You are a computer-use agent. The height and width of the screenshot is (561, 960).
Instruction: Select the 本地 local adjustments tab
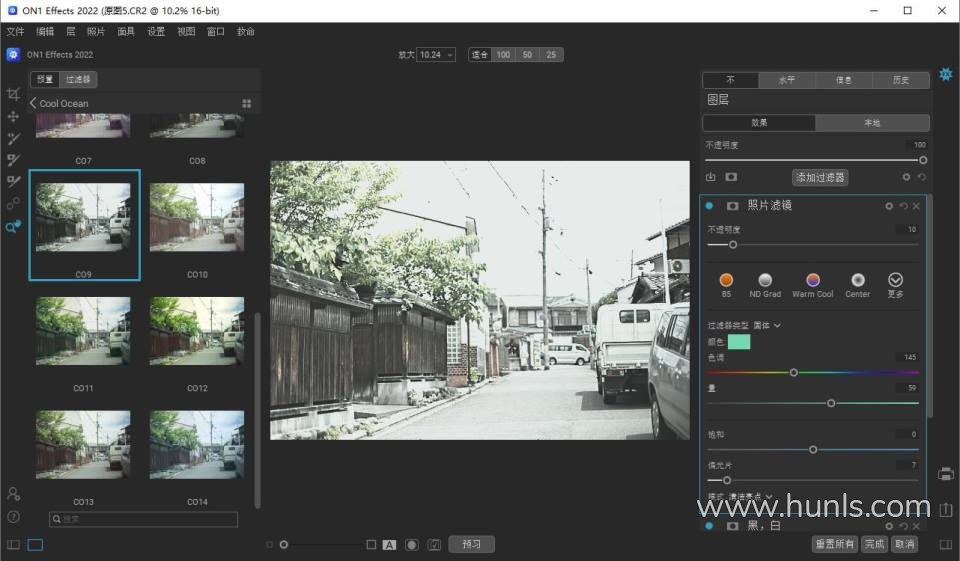872,122
